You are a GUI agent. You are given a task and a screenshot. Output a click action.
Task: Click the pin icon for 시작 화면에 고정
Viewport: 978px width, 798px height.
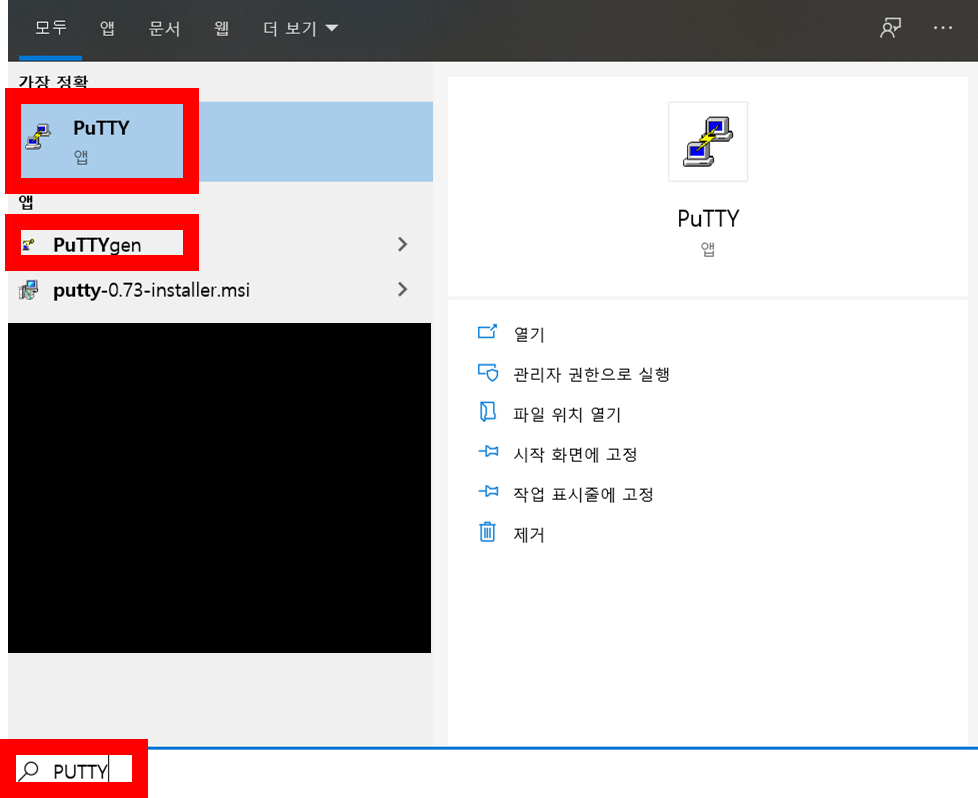click(488, 451)
